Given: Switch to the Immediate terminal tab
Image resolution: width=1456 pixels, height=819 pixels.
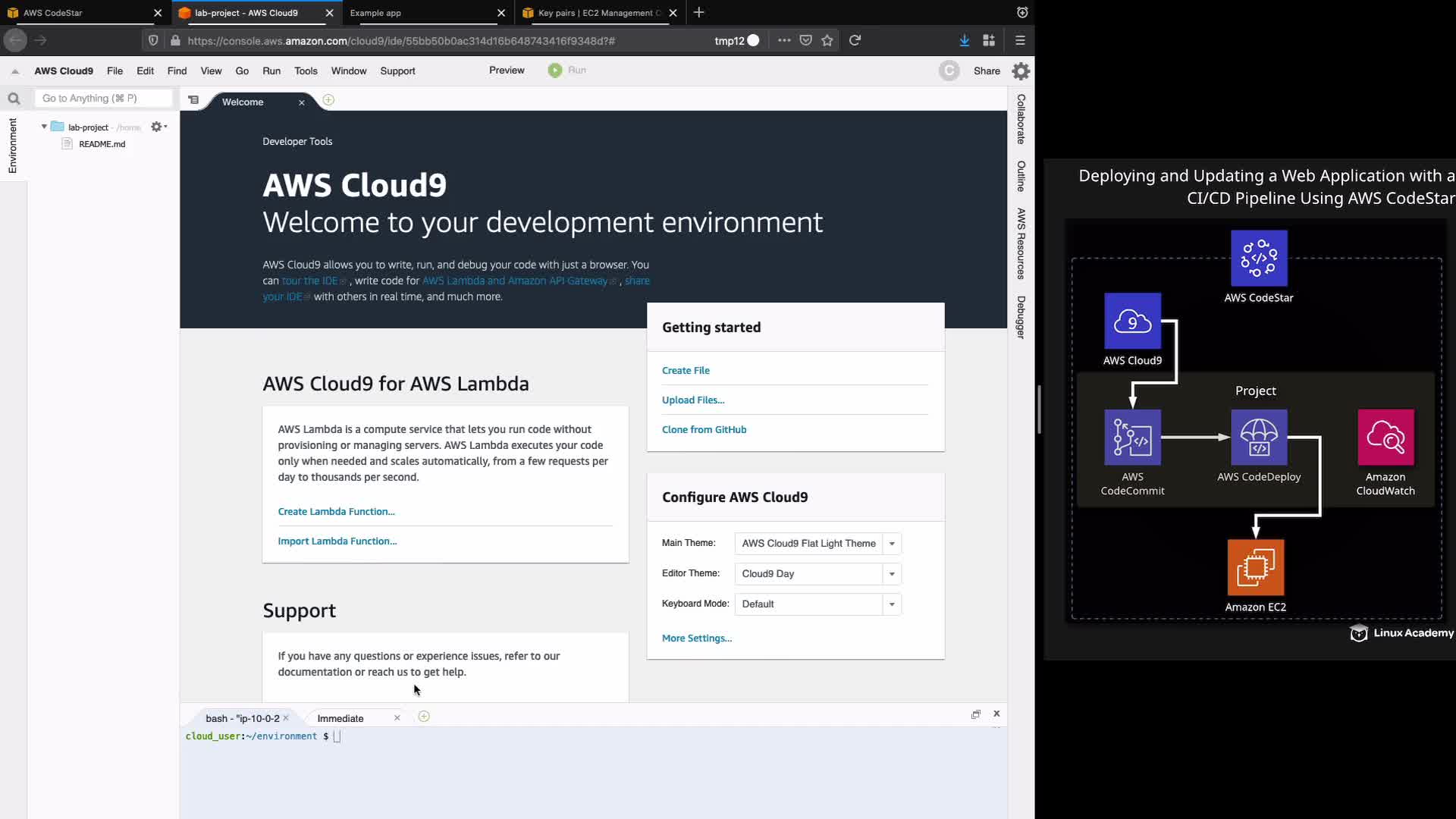Looking at the screenshot, I should 340,718.
